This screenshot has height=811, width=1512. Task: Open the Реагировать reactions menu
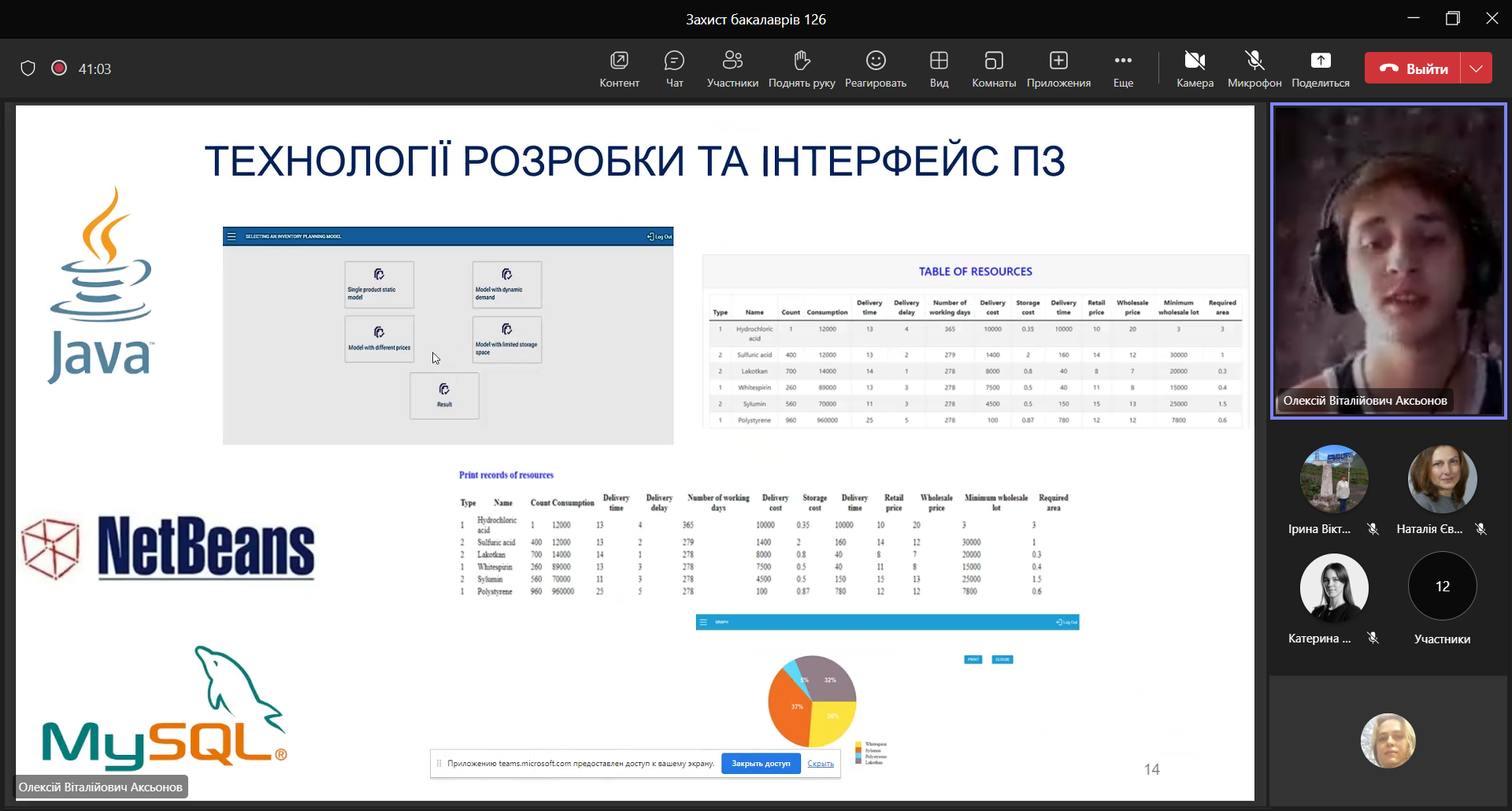(x=876, y=69)
